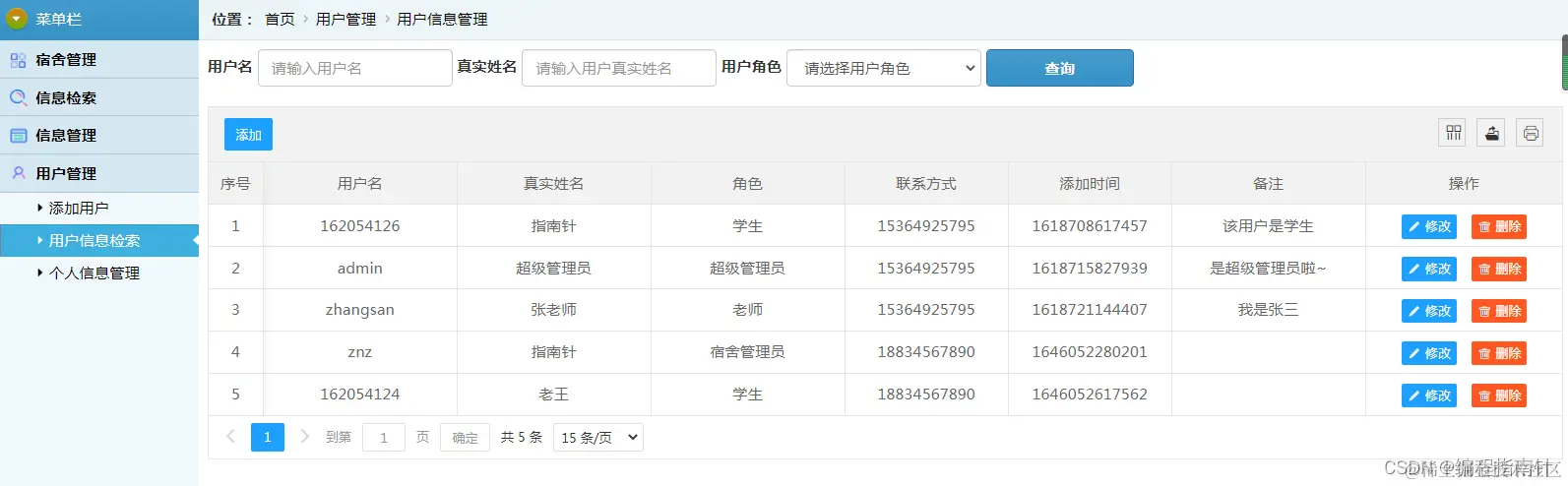Click 修改 for user 162054126

click(1429, 226)
